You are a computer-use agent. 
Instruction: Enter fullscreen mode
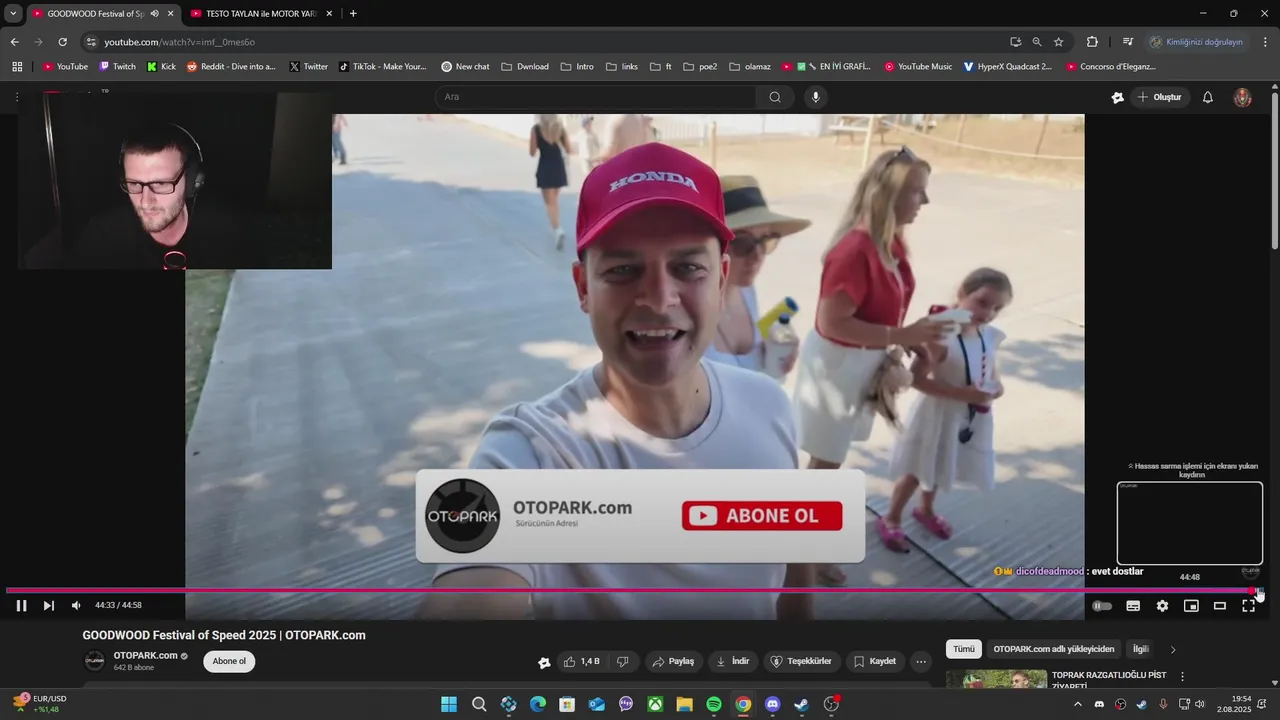1248,605
